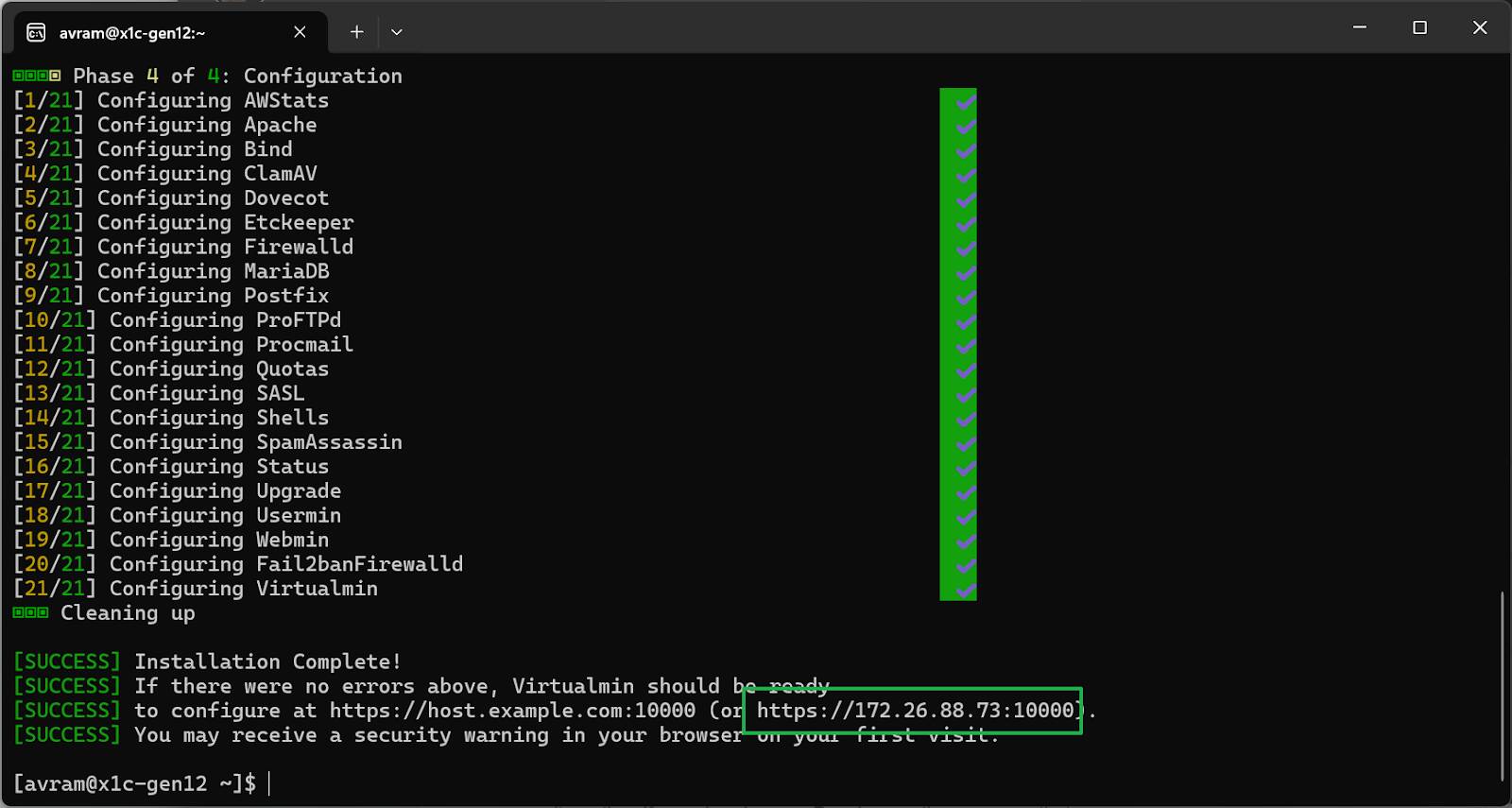The width and height of the screenshot is (1512, 808).
Task: Click the 'Phase 4 of 4: Configuration' text
Action: tap(237, 76)
